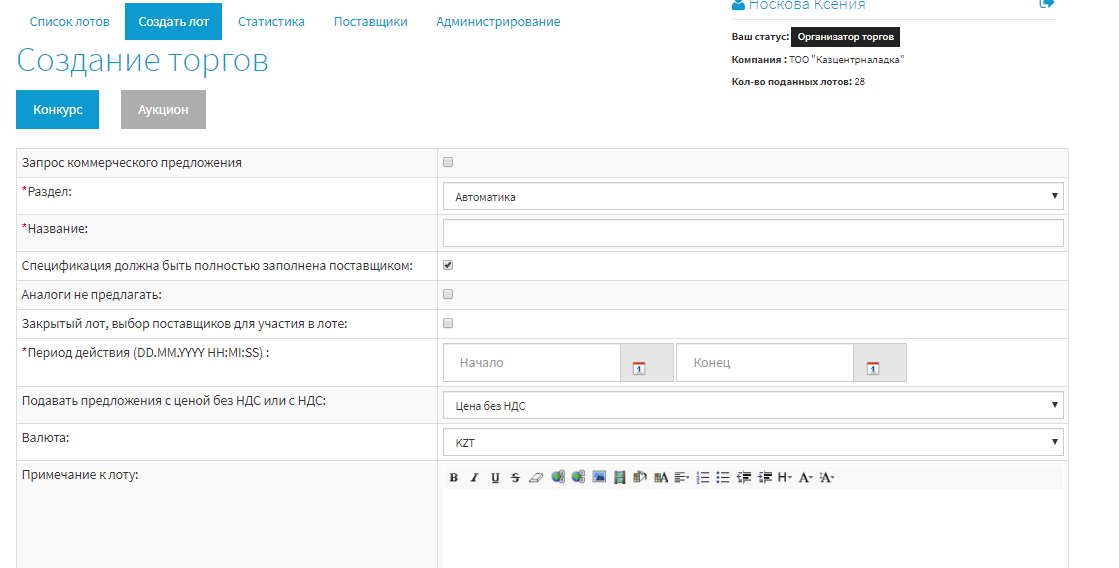The height and width of the screenshot is (568, 1119).
Task: Click the Кол-во поданных лотов count 28
Action: pyautogui.click(x=859, y=81)
